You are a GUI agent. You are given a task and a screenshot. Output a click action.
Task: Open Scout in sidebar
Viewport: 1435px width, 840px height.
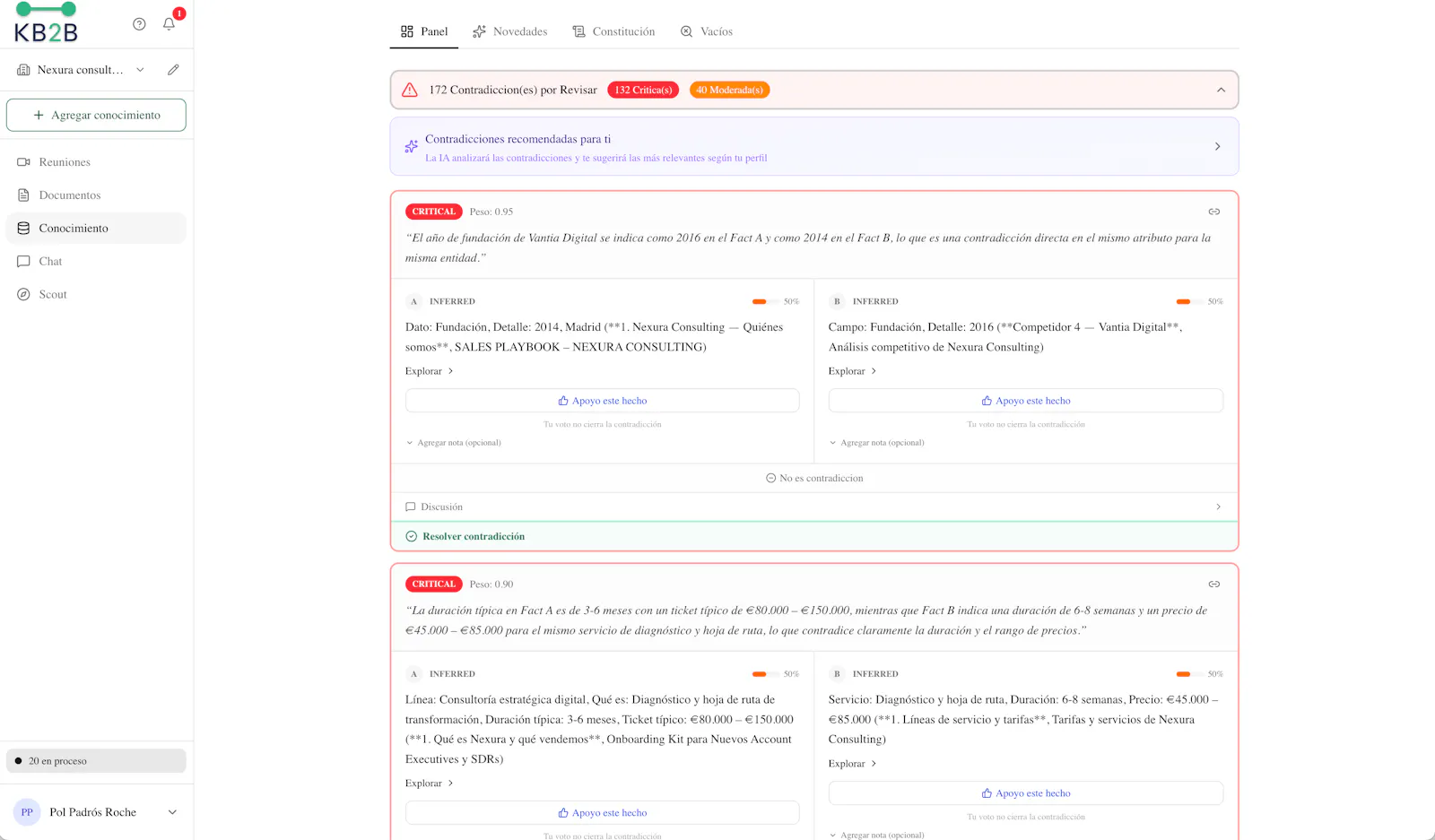coord(96,295)
